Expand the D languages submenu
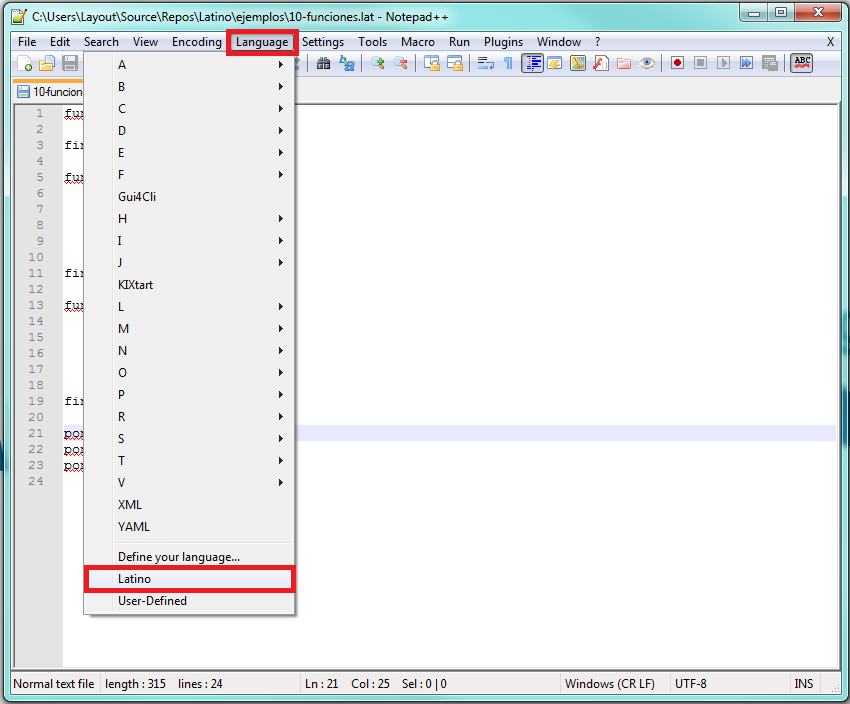 pyautogui.click(x=189, y=131)
